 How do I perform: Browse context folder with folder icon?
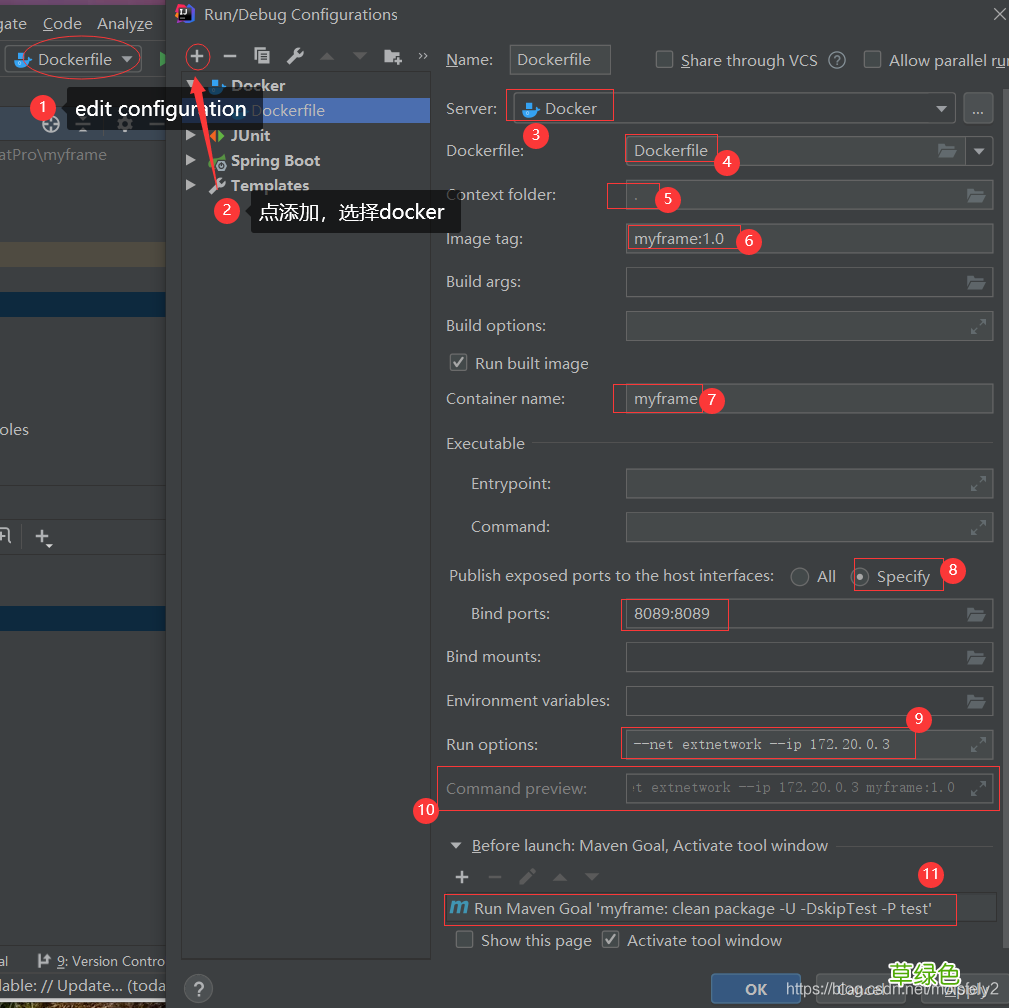click(976, 196)
